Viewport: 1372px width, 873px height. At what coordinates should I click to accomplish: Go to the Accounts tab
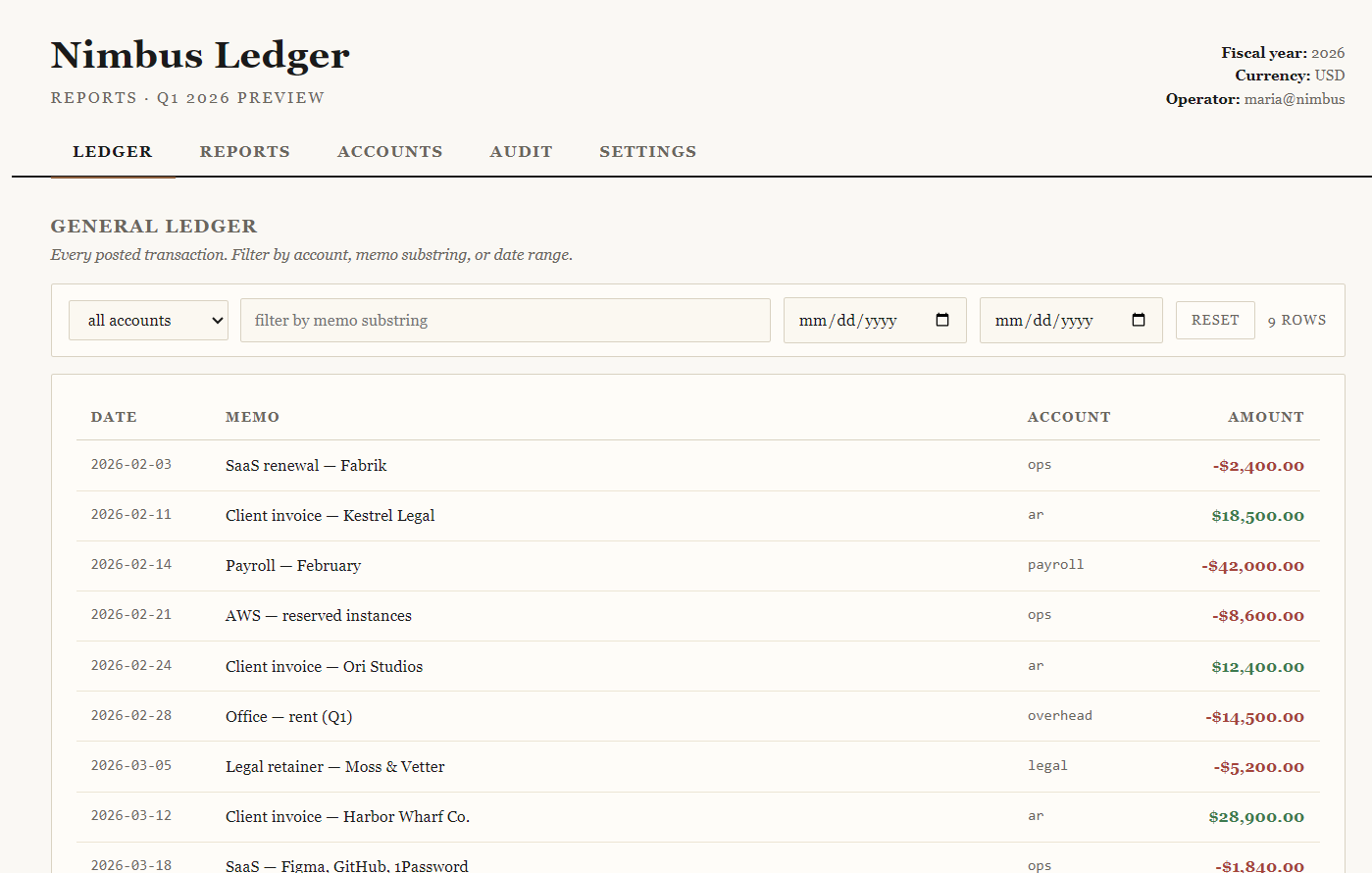[x=390, y=152]
